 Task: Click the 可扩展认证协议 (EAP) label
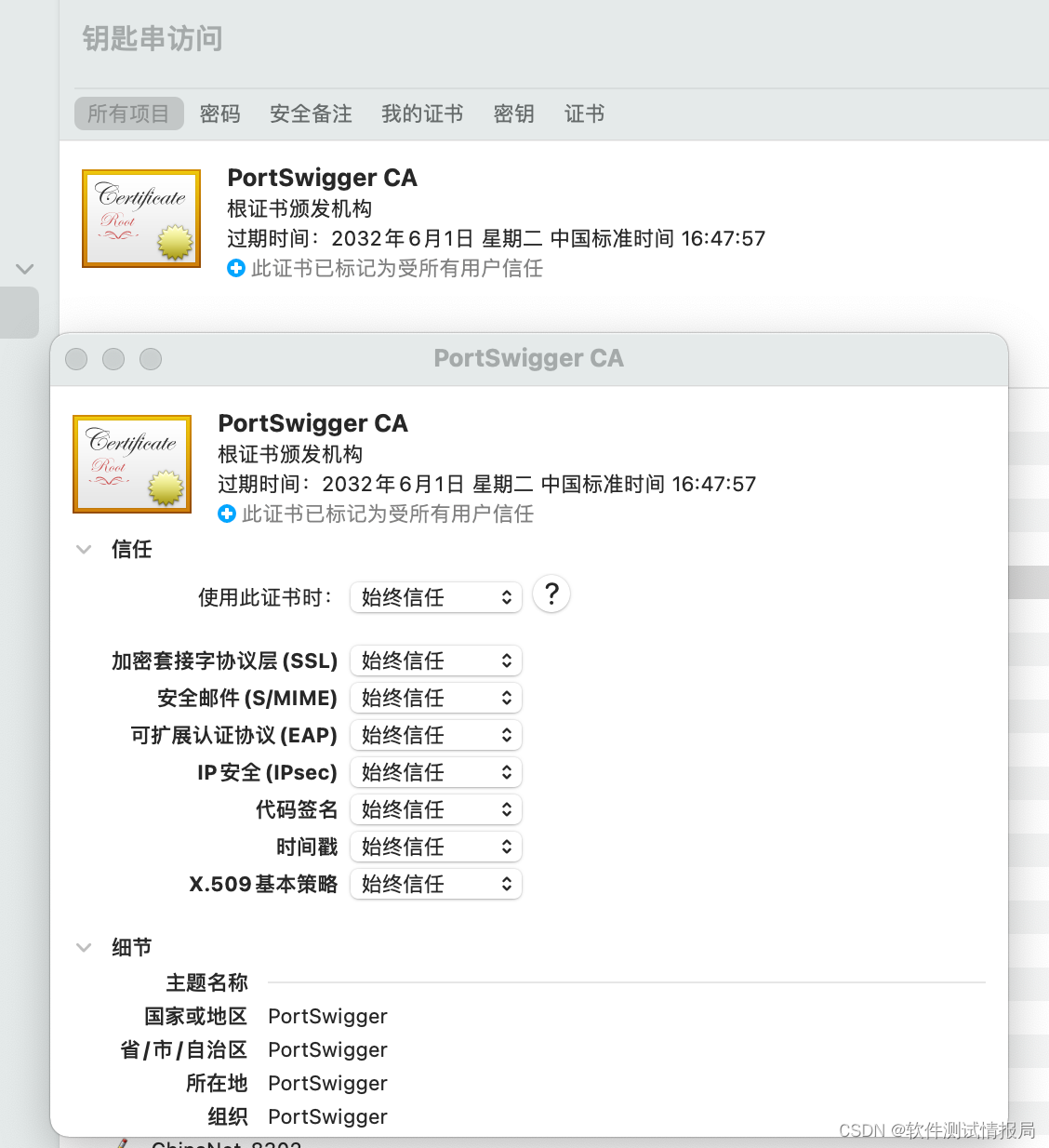234,735
